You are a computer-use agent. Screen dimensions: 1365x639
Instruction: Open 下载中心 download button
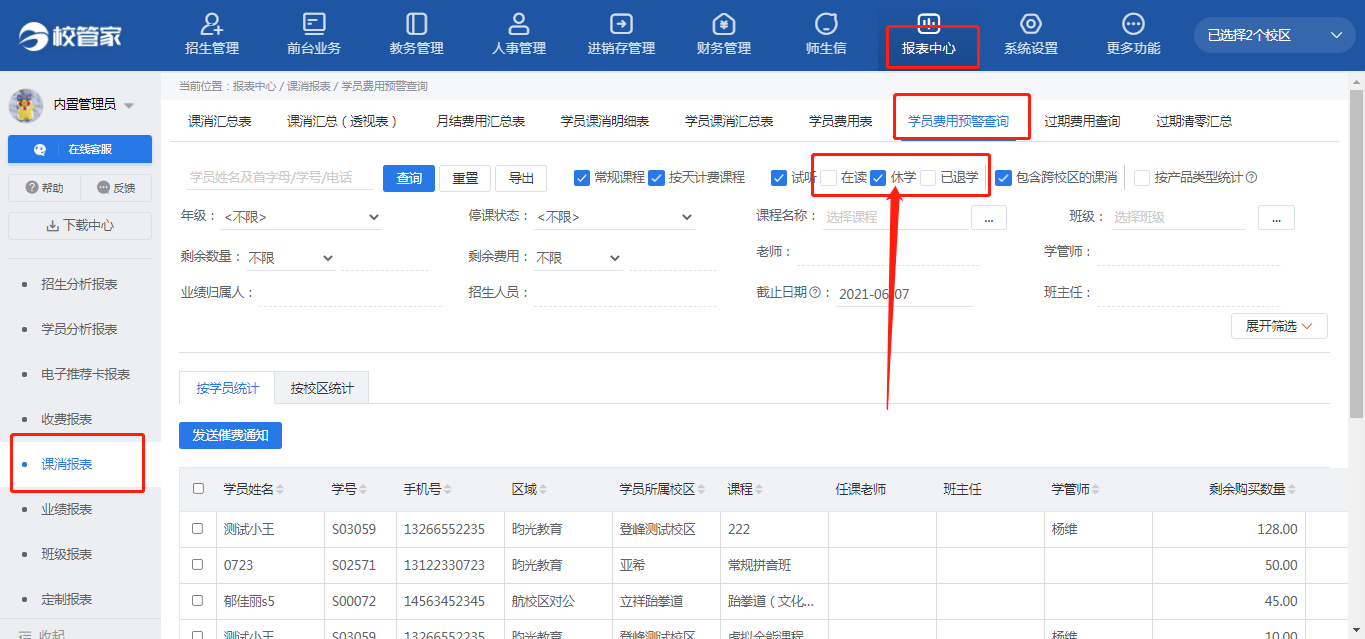pos(80,226)
